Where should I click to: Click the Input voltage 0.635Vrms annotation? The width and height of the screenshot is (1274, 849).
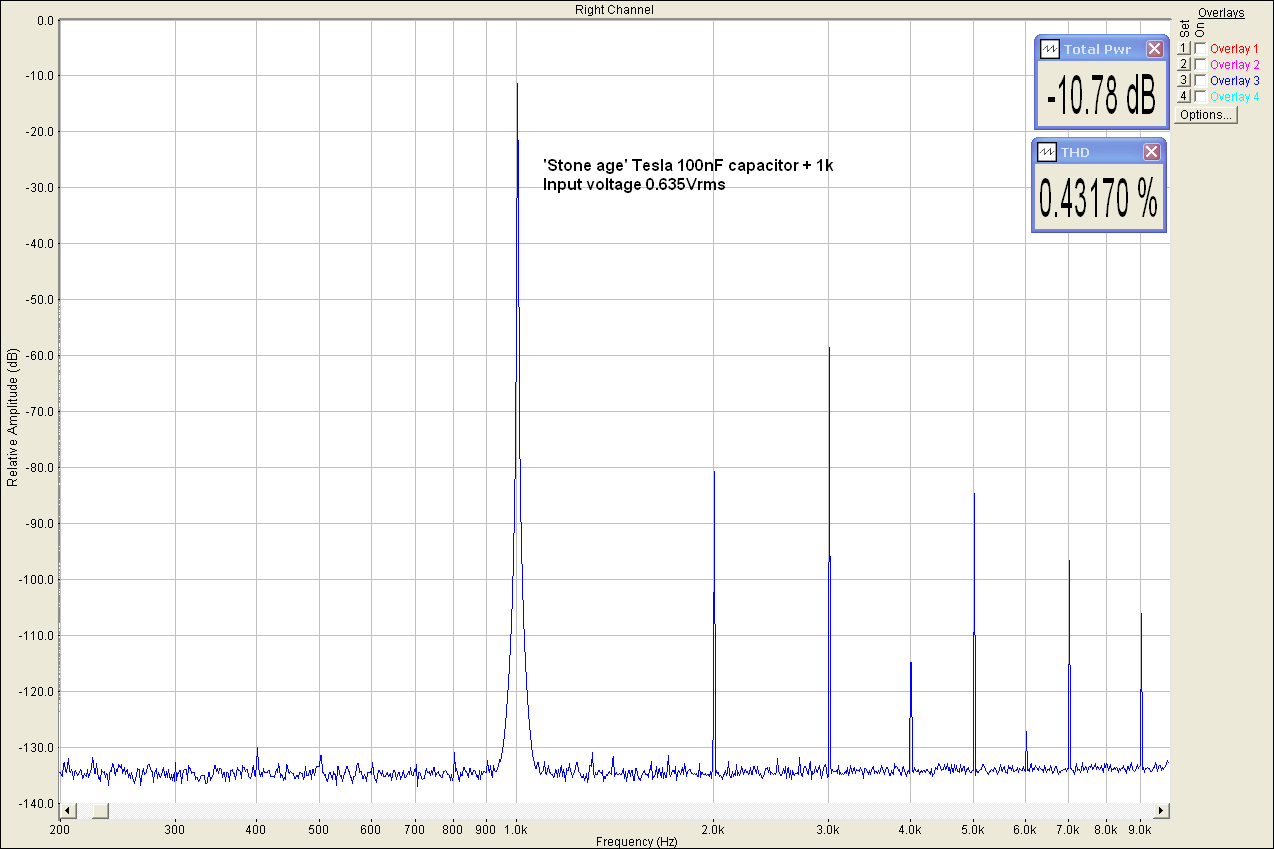(634, 184)
